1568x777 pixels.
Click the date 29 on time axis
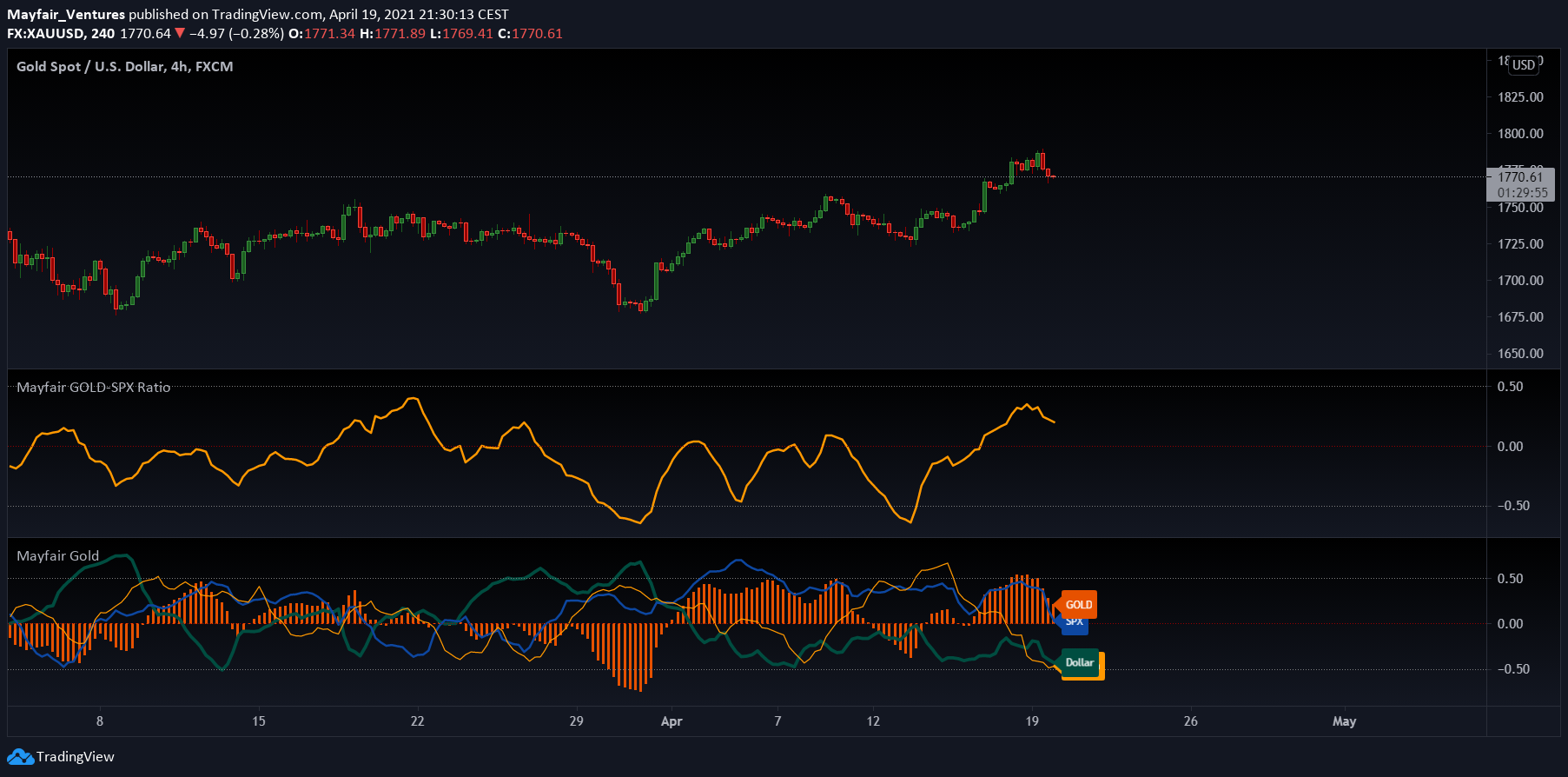(577, 721)
